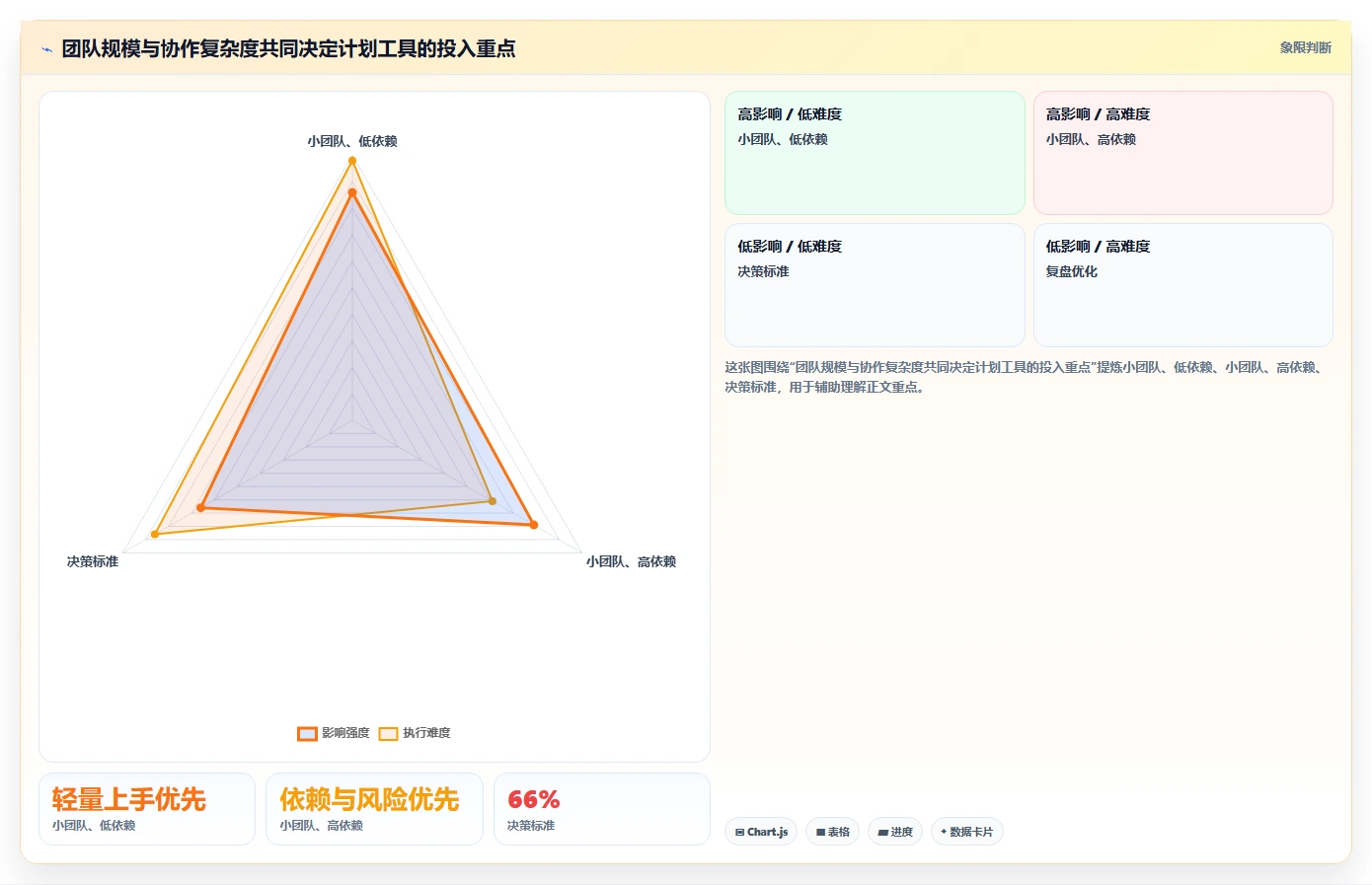Select the 轻量上手优先 summary card
Image resolution: width=1372 pixels, height=885 pixels.
[147, 809]
